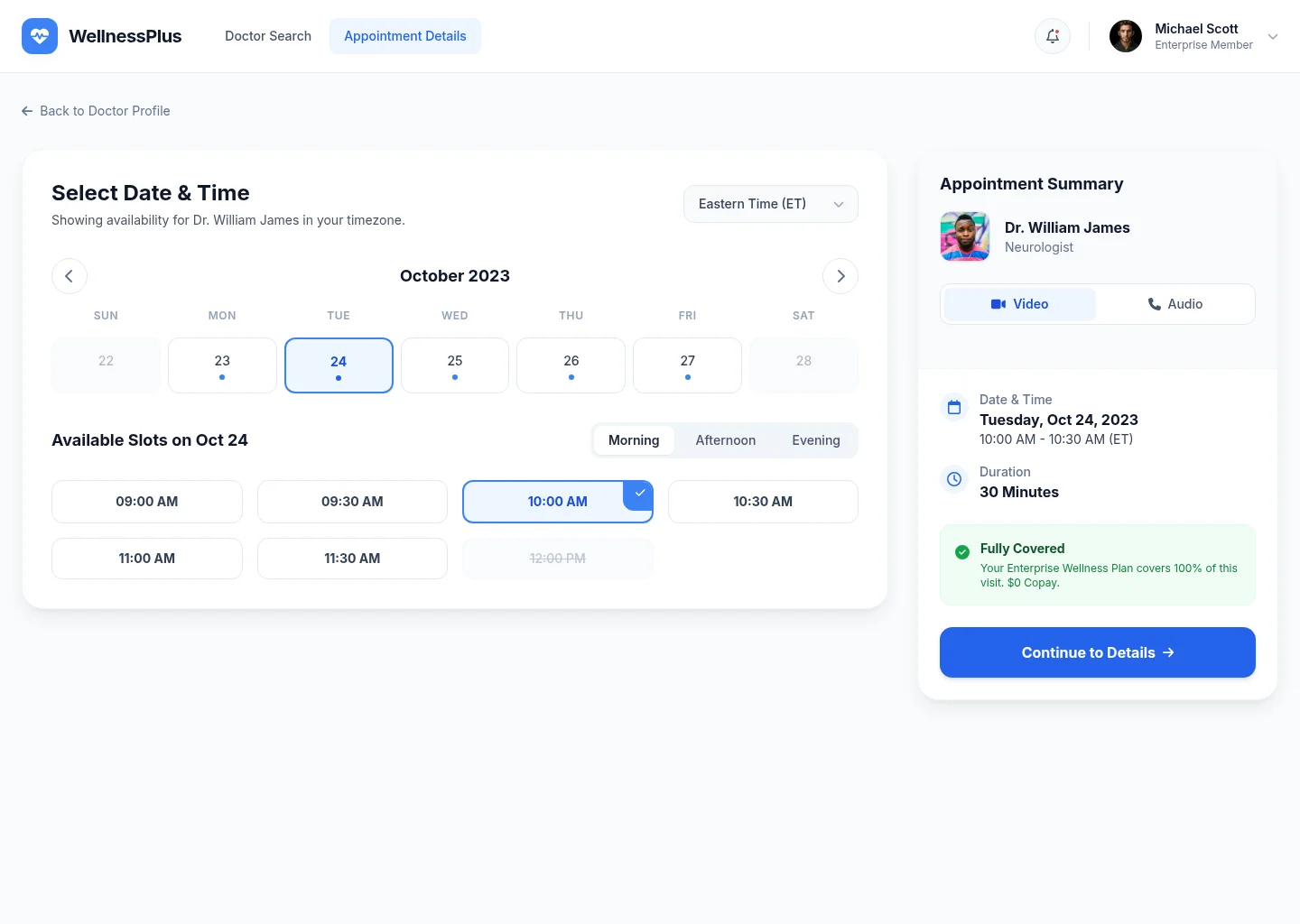Viewport: 1300px width, 924px height.
Task: Choose October 26 on the calendar
Action: (571, 365)
